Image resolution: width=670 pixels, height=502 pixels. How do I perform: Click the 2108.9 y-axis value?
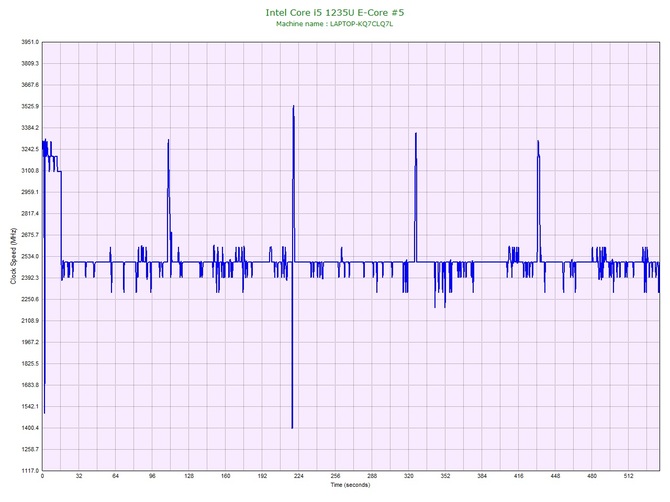pos(30,321)
